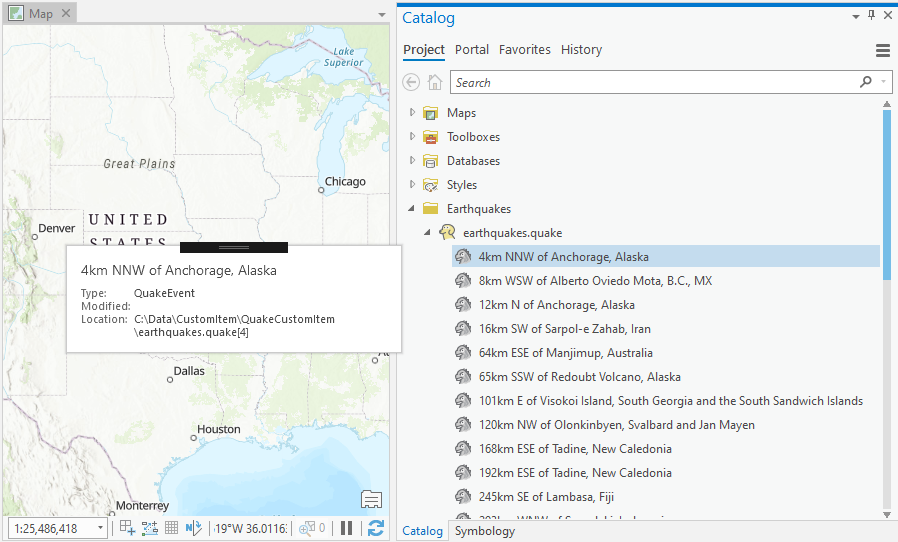Click the Toolboxes folder icon
The image size is (898, 542).
431,137
